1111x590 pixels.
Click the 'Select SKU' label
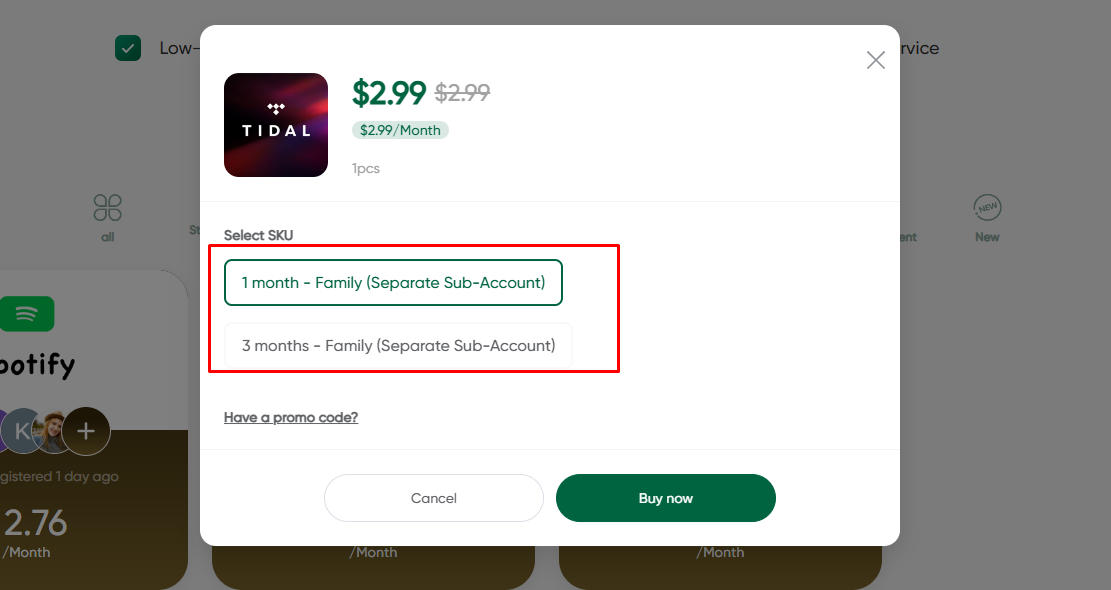(259, 235)
